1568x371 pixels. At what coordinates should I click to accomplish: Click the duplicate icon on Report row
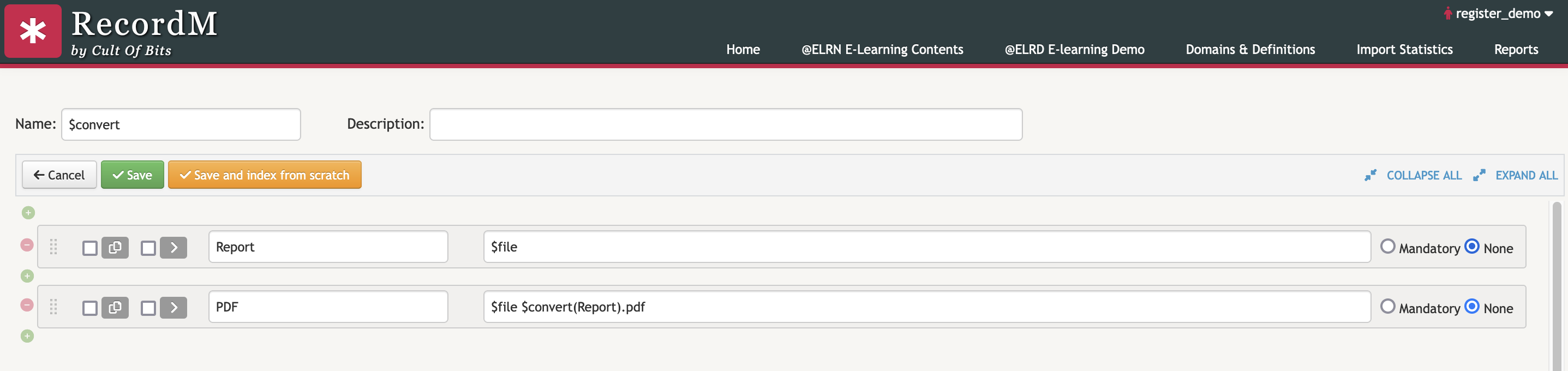(x=115, y=247)
